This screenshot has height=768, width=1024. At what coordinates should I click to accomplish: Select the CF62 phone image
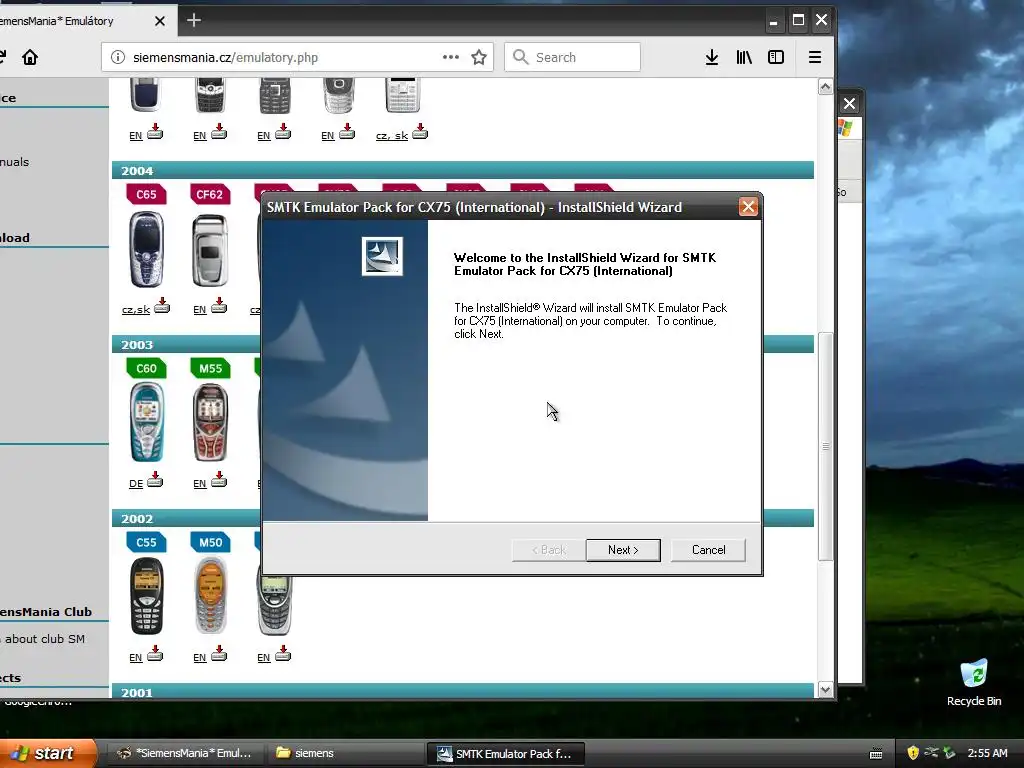[x=210, y=251]
